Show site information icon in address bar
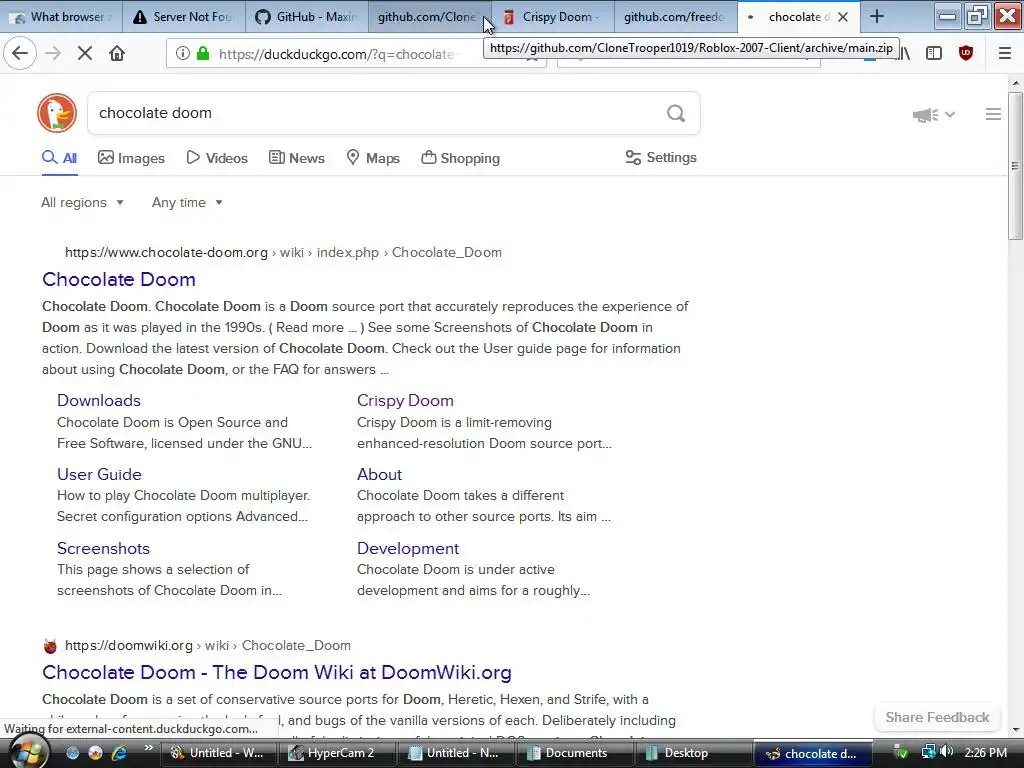The height and width of the screenshot is (768, 1024). tap(182, 54)
